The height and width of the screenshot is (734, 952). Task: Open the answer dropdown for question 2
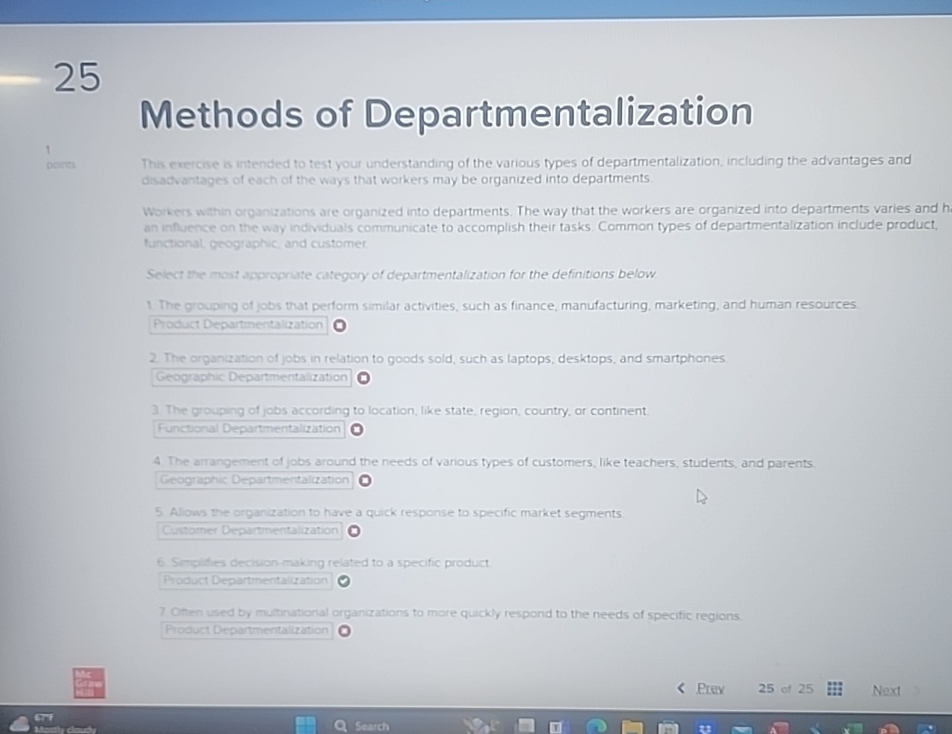pos(249,377)
